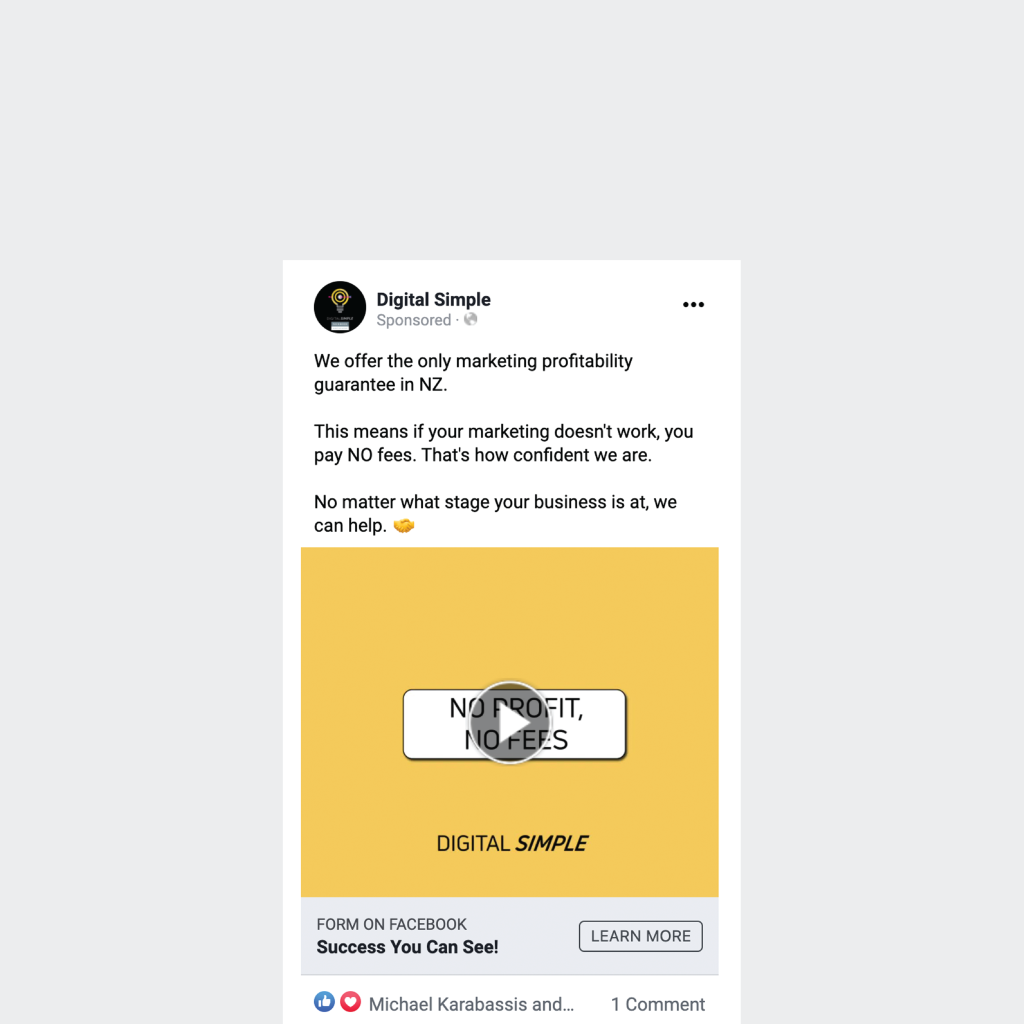The height and width of the screenshot is (1024, 1024).
Task: Click the marketing profitability guarantee paragraph
Action: coord(473,372)
